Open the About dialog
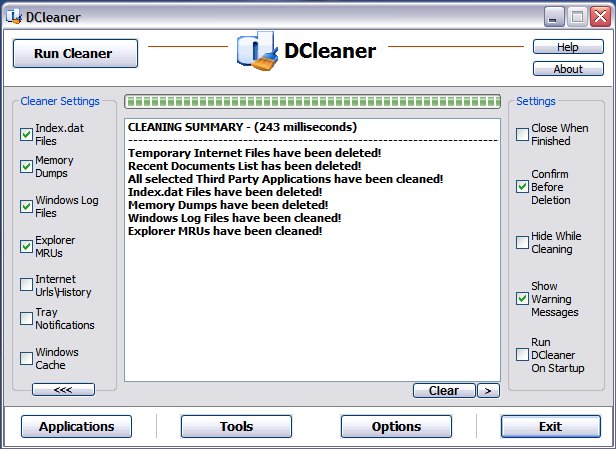The width and height of the screenshot is (616, 449). click(568, 69)
